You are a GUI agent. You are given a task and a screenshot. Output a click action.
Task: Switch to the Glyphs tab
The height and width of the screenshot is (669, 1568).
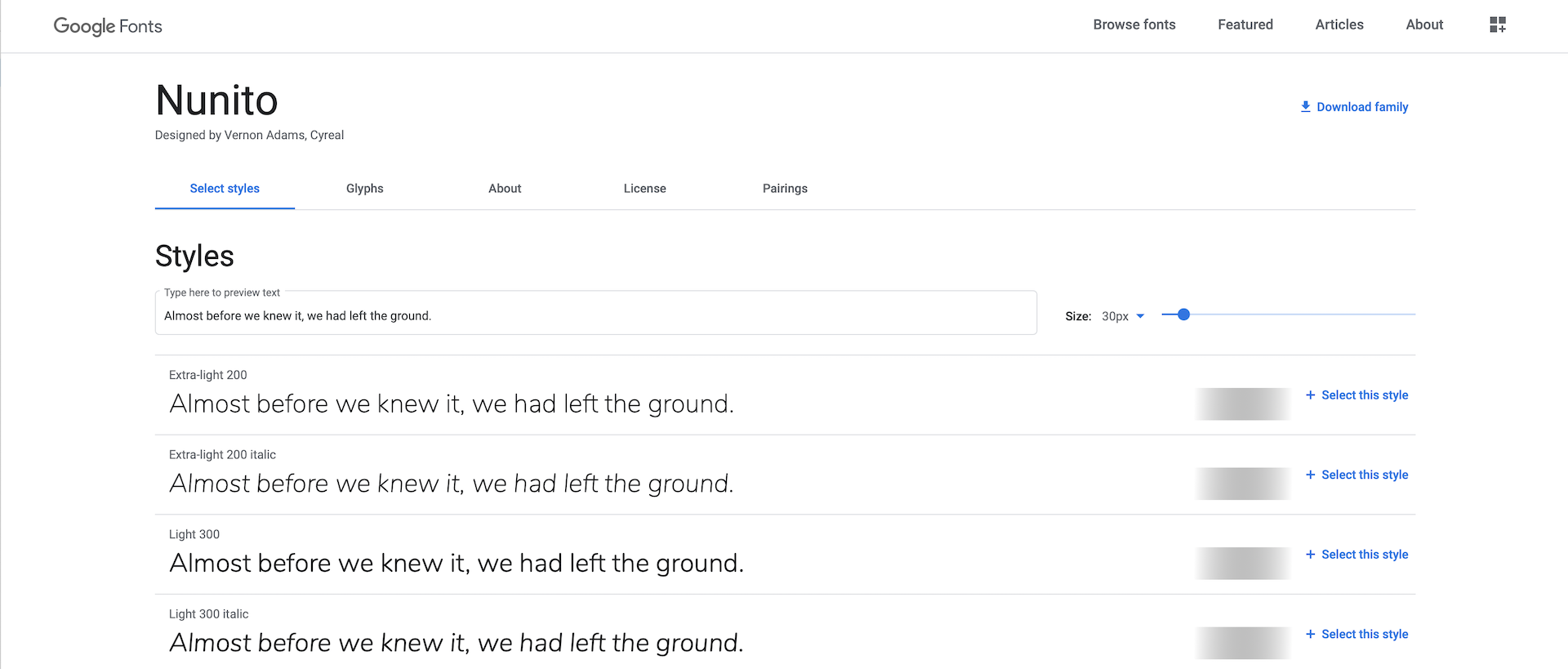364,188
